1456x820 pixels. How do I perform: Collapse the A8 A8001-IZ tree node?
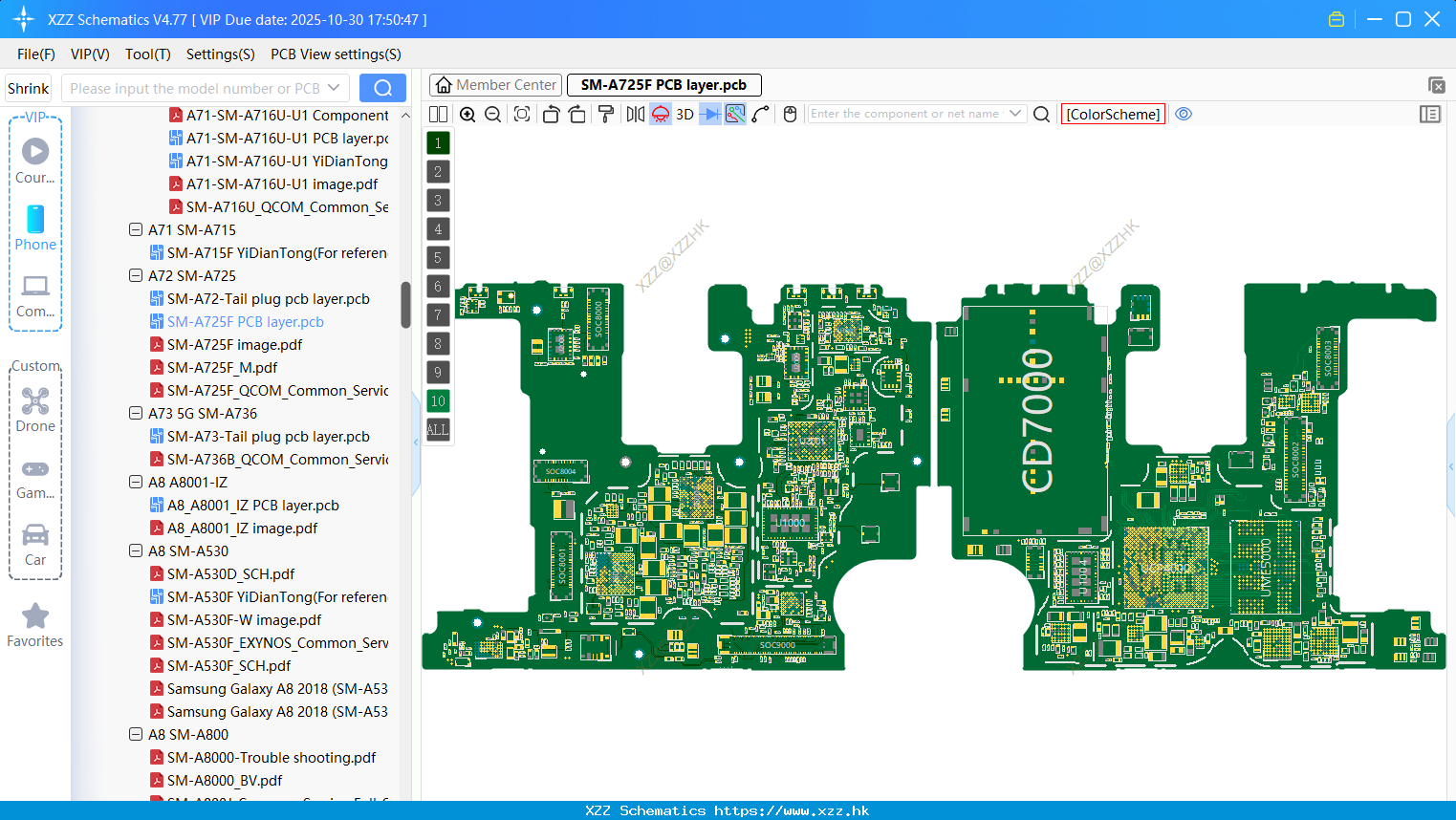[x=136, y=482]
